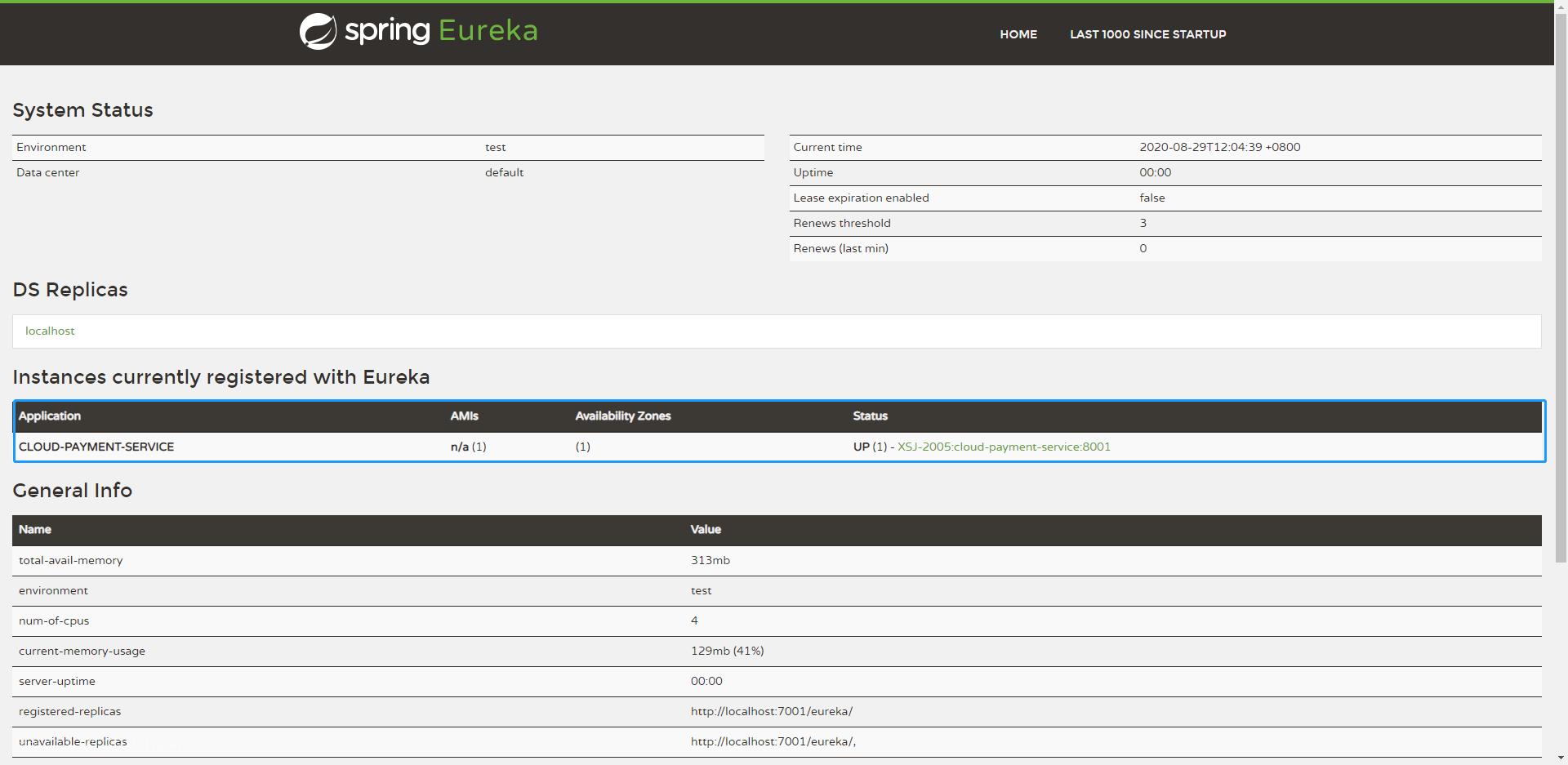This screenshot has height=765, width=1568.
Task: Select the Renews (last min) value 0
Action: click(1143, 248)
